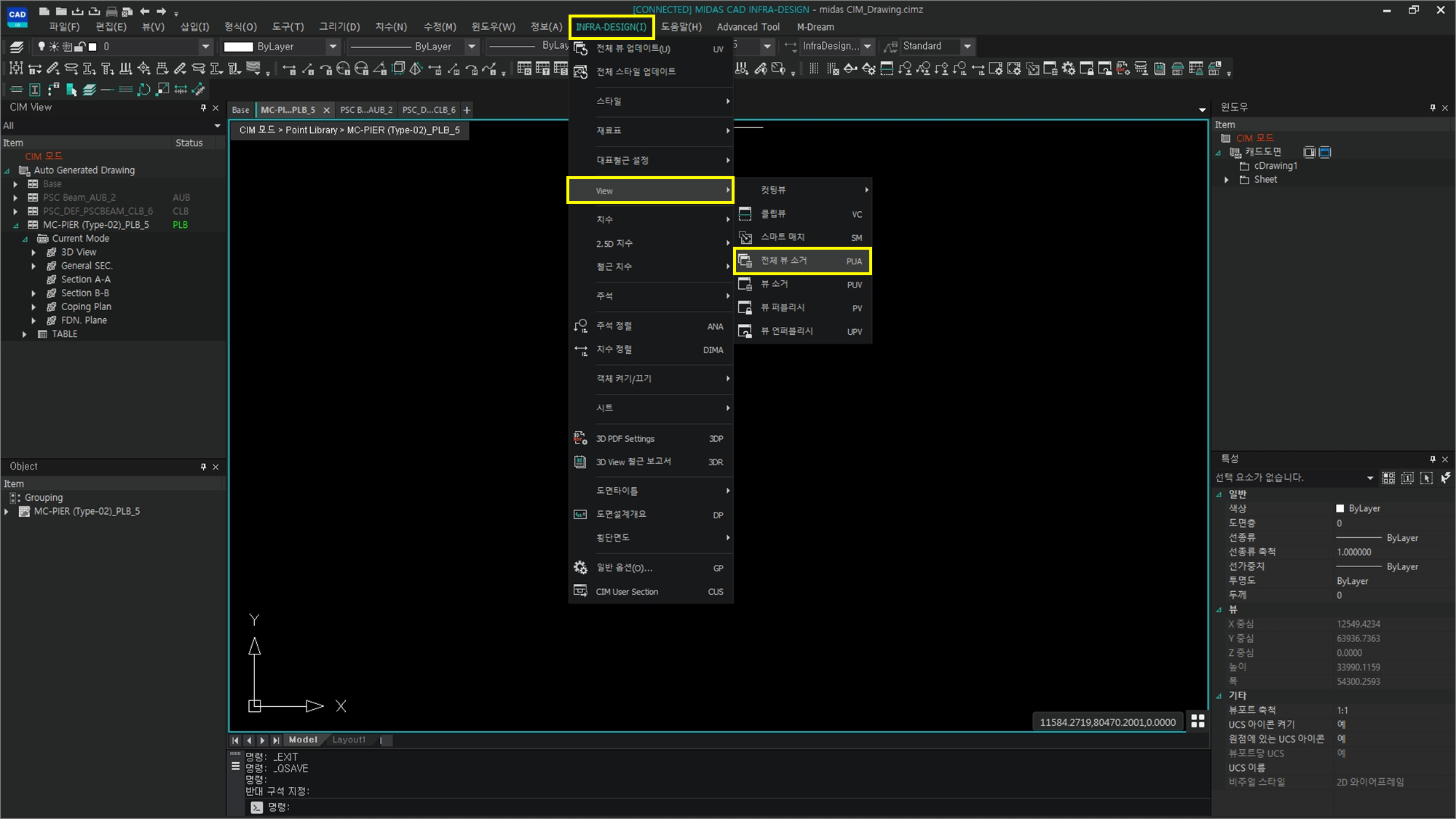Select the Model layout tab
The height and width of the screenshot is (819, 1456).
coord(303,740)
